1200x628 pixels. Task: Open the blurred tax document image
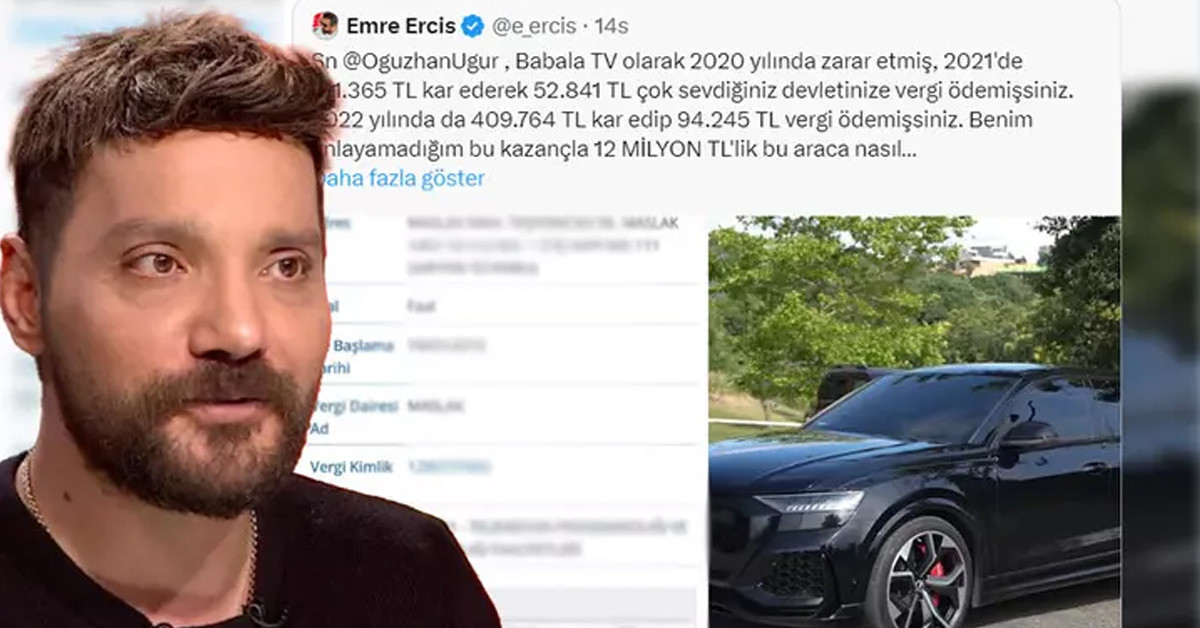click(x=509, y=421)
